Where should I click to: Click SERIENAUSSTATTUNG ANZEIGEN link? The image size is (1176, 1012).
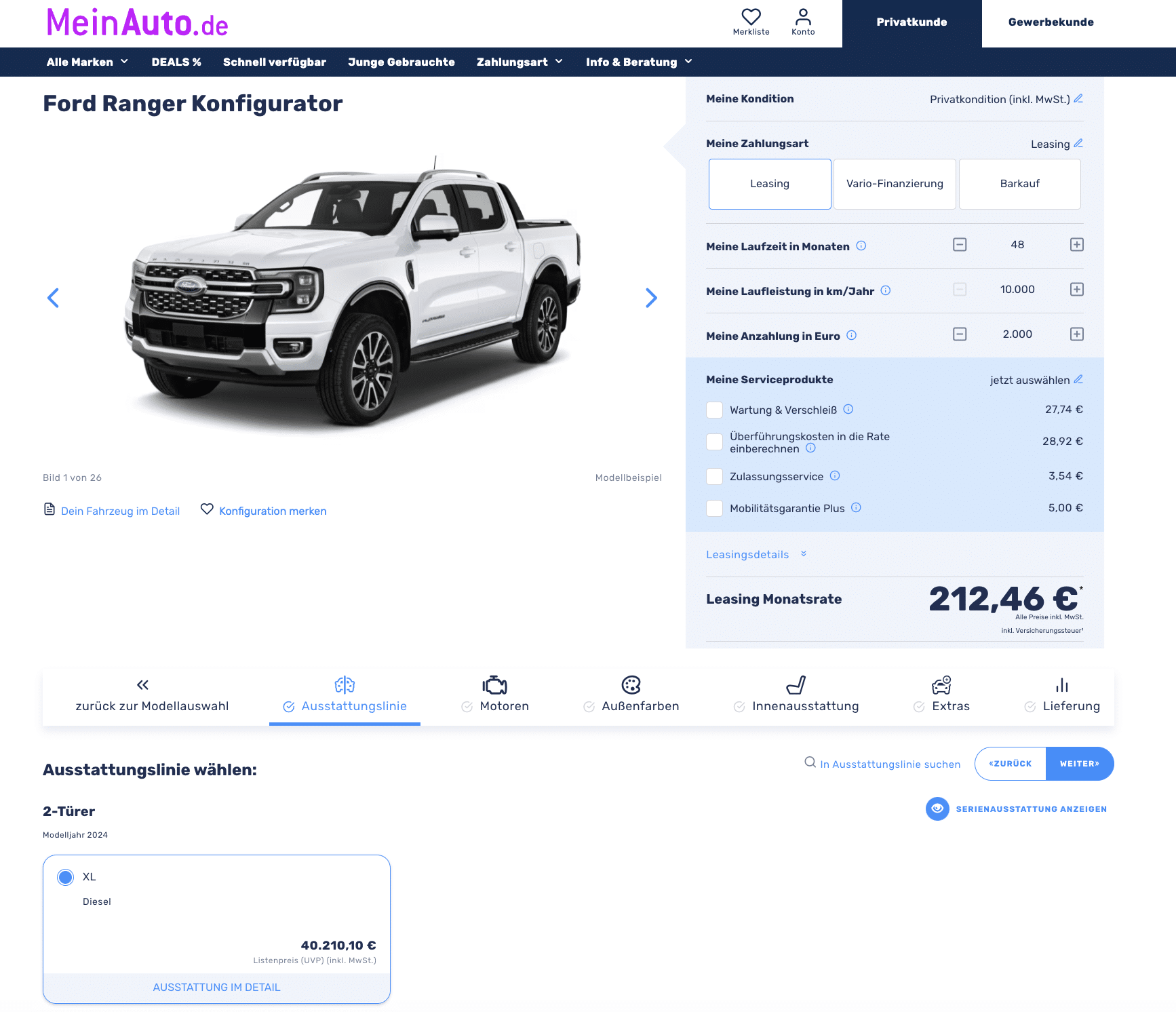[x=1031, y=809]
